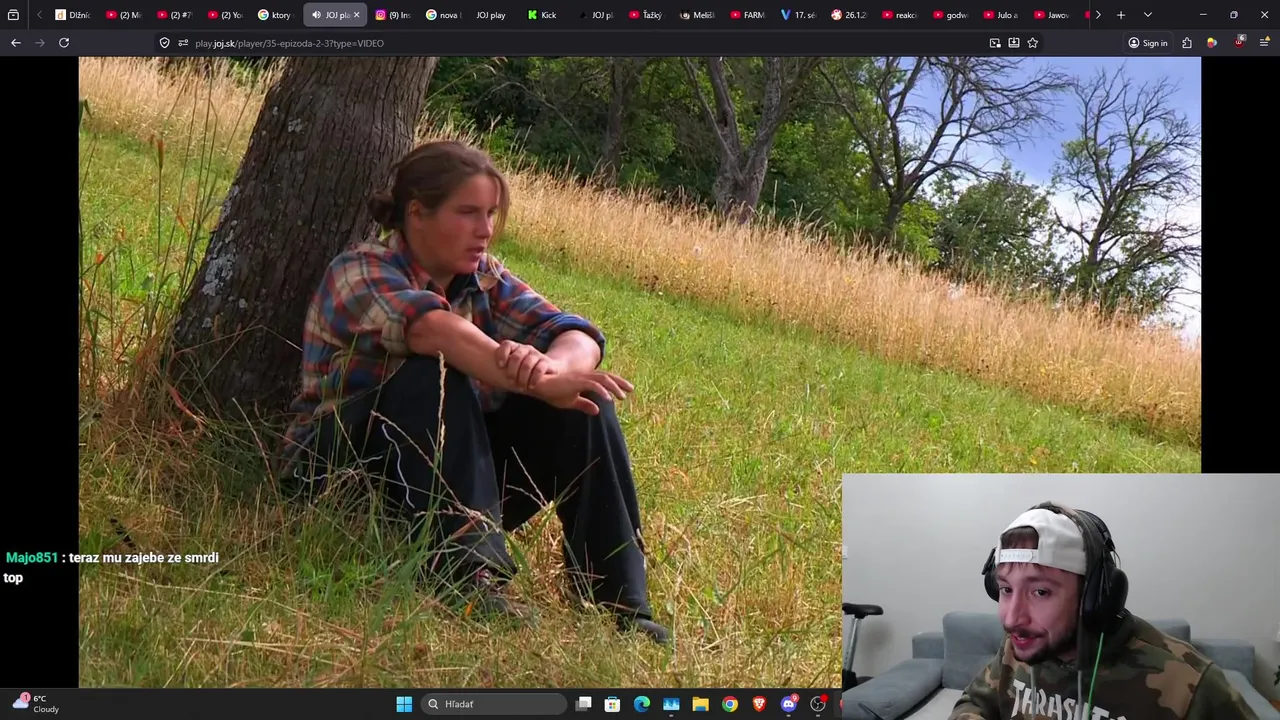Image resolution: width=1280 pixels, height=720 pixels.
Task: Switch to the 'Ťažký' YouTube tab
Action: [x=647, y=15]
